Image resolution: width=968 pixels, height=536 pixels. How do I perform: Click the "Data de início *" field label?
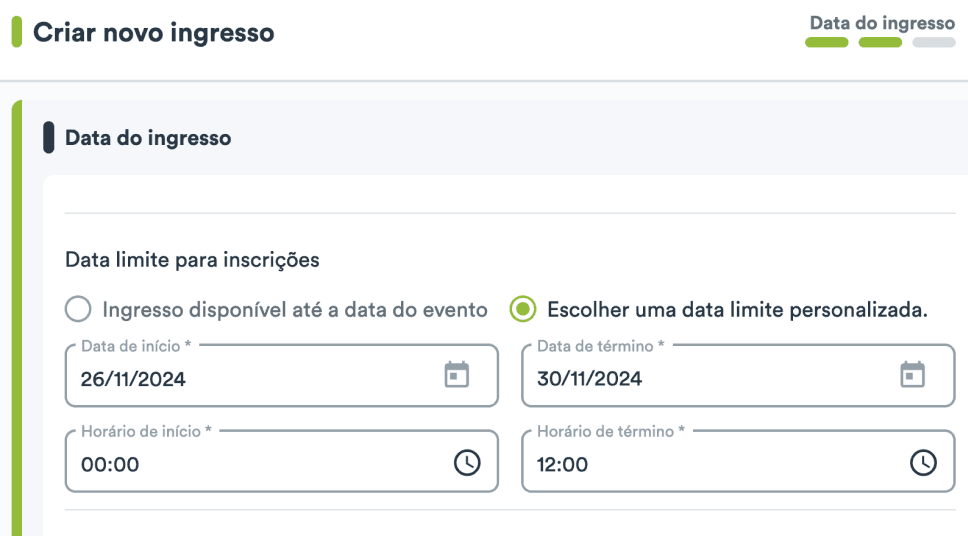tap(134, 346)
